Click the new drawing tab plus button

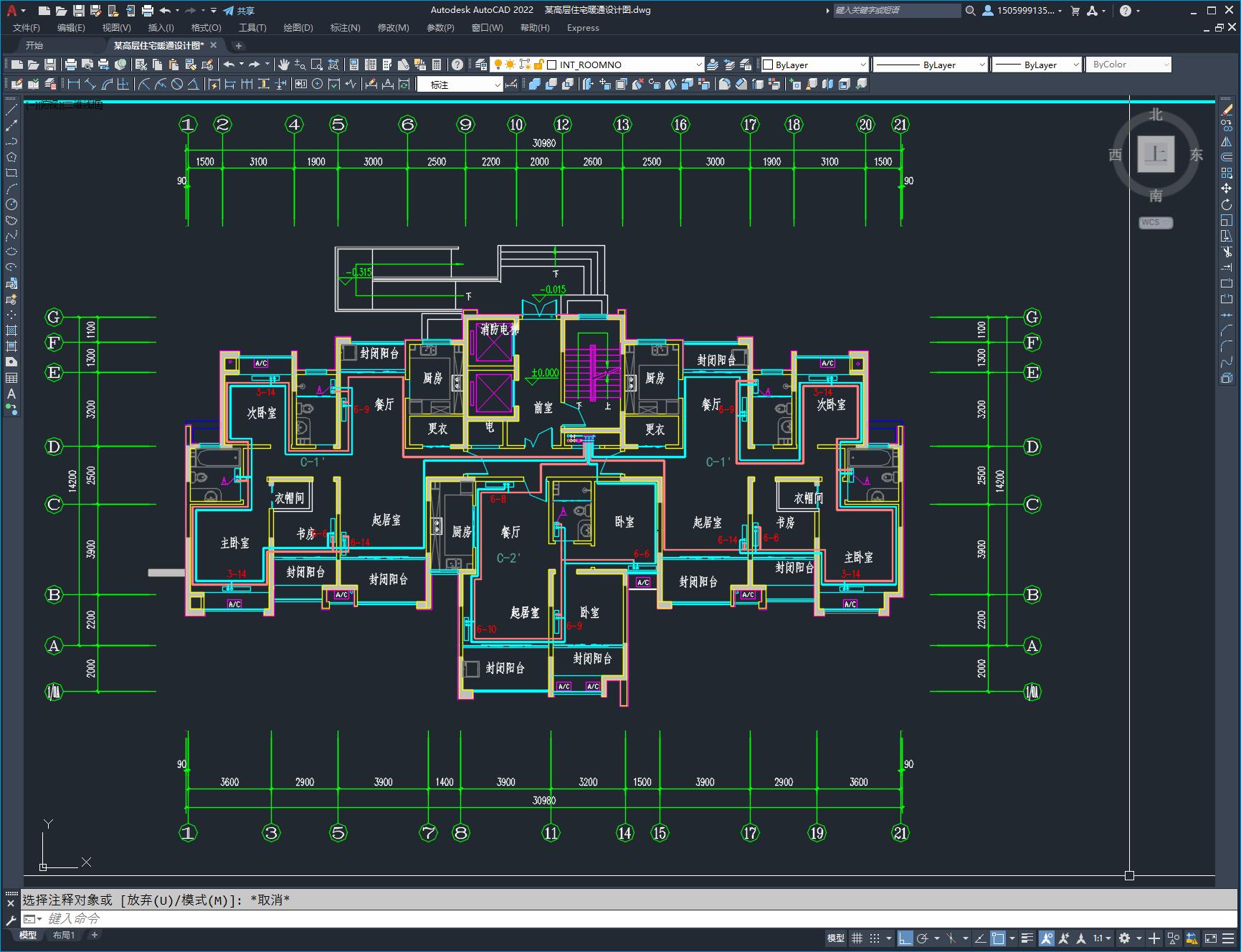click(239, 45)
